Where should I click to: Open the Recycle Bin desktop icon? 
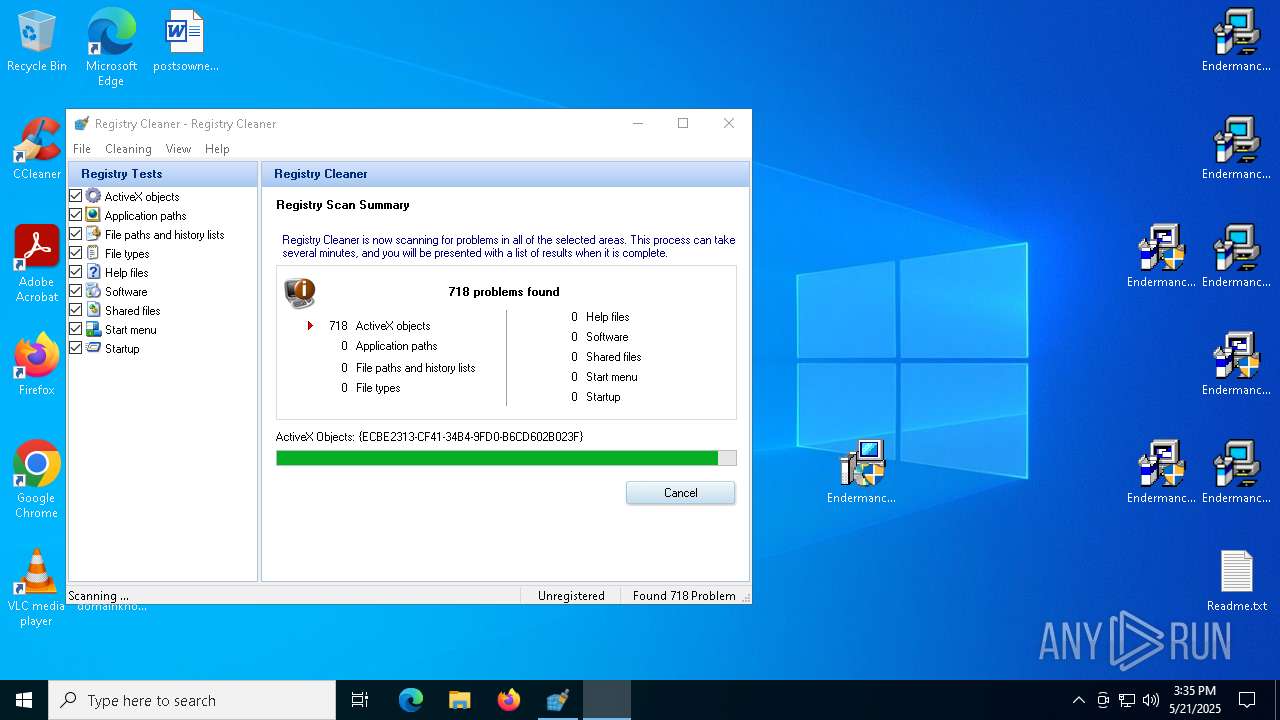click(x=37, y=42)
